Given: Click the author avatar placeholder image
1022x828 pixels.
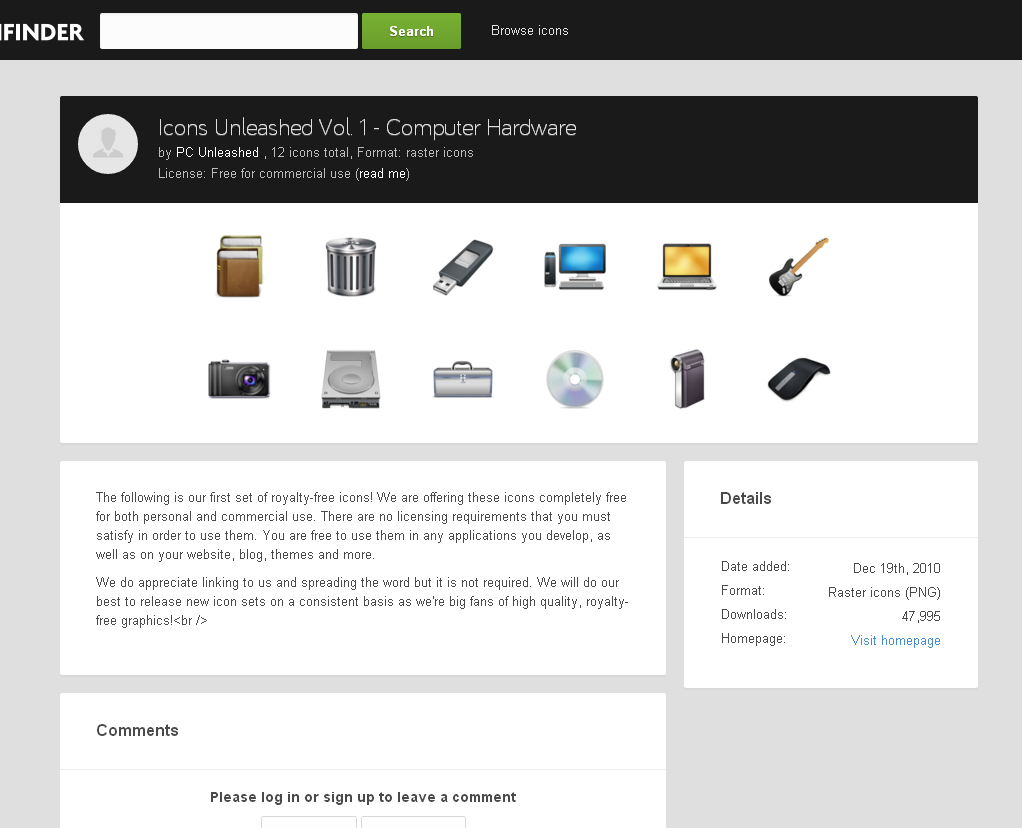Looking at the screenshot, I should click(108, 144).
